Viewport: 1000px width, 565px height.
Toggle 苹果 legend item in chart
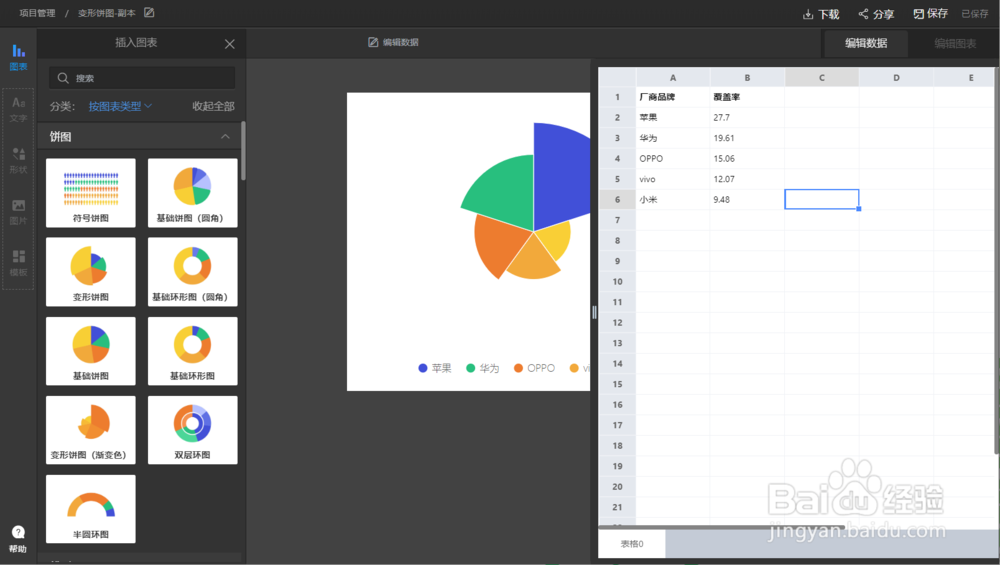pos(435,368)
